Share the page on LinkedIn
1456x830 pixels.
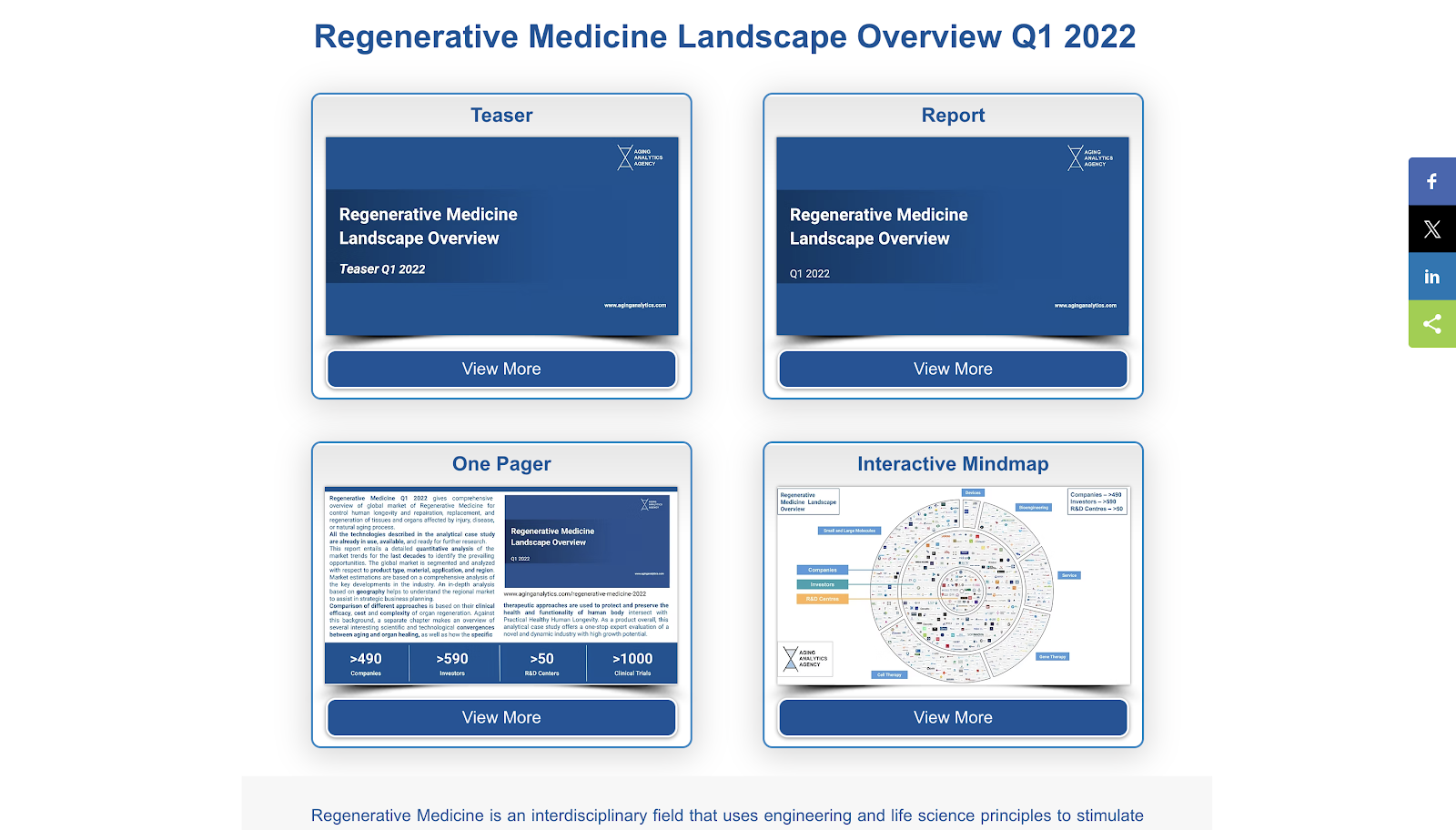(x=1431, y=277)
